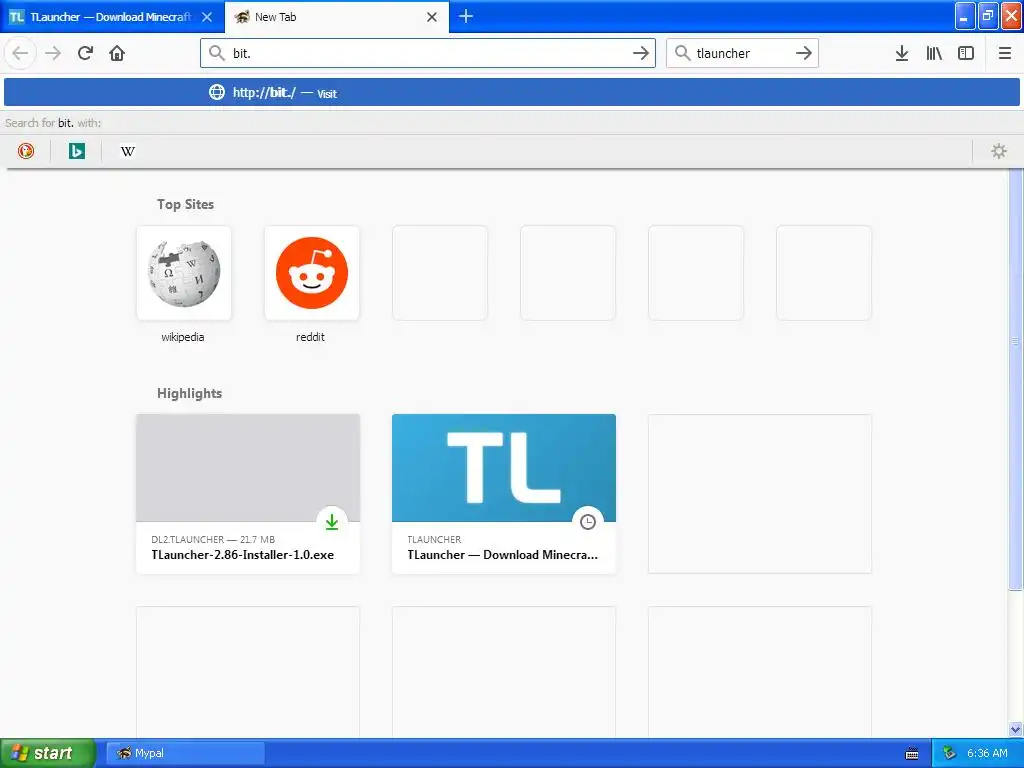The width and height of the screenshot is (1024, 768).
Task: Click the magnifier in the search box
Action: (682, 53)
